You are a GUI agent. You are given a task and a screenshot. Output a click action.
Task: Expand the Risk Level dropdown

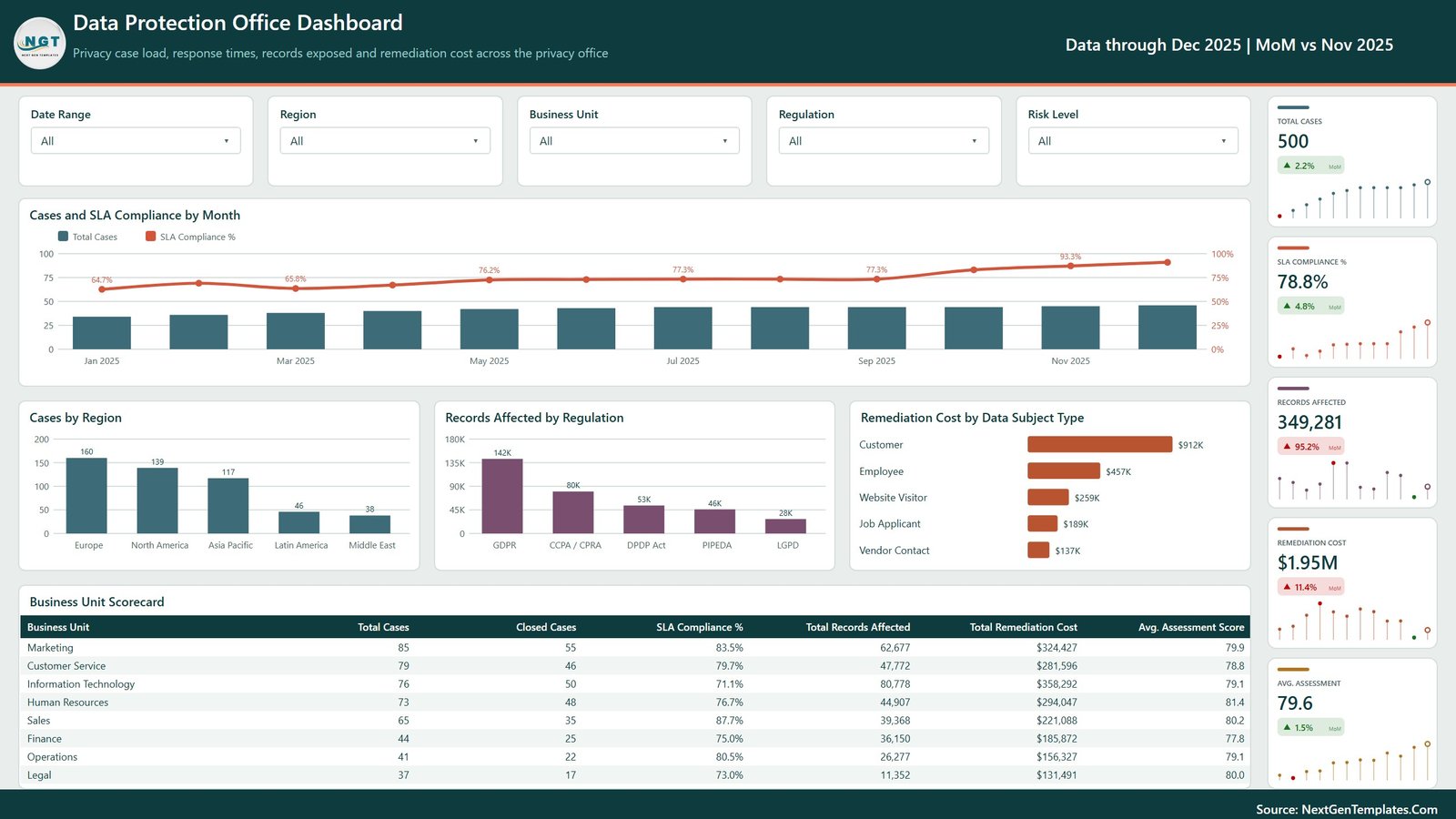(x=1133, y=141)
